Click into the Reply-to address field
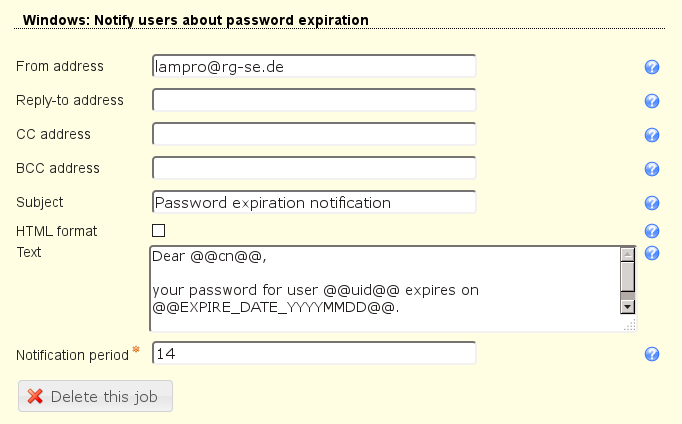 tap(314, 100)
